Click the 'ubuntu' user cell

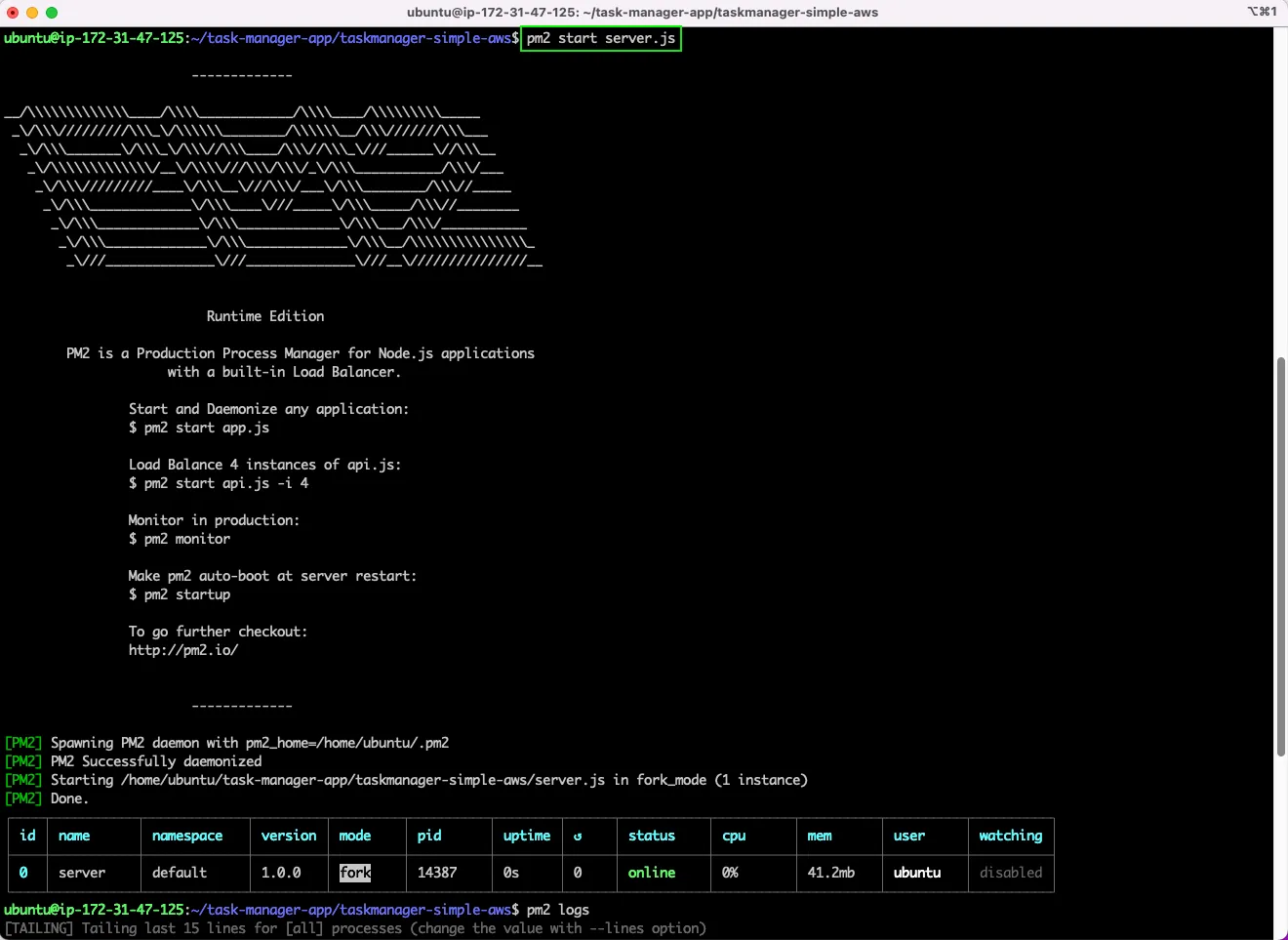(x=917, y=873)
